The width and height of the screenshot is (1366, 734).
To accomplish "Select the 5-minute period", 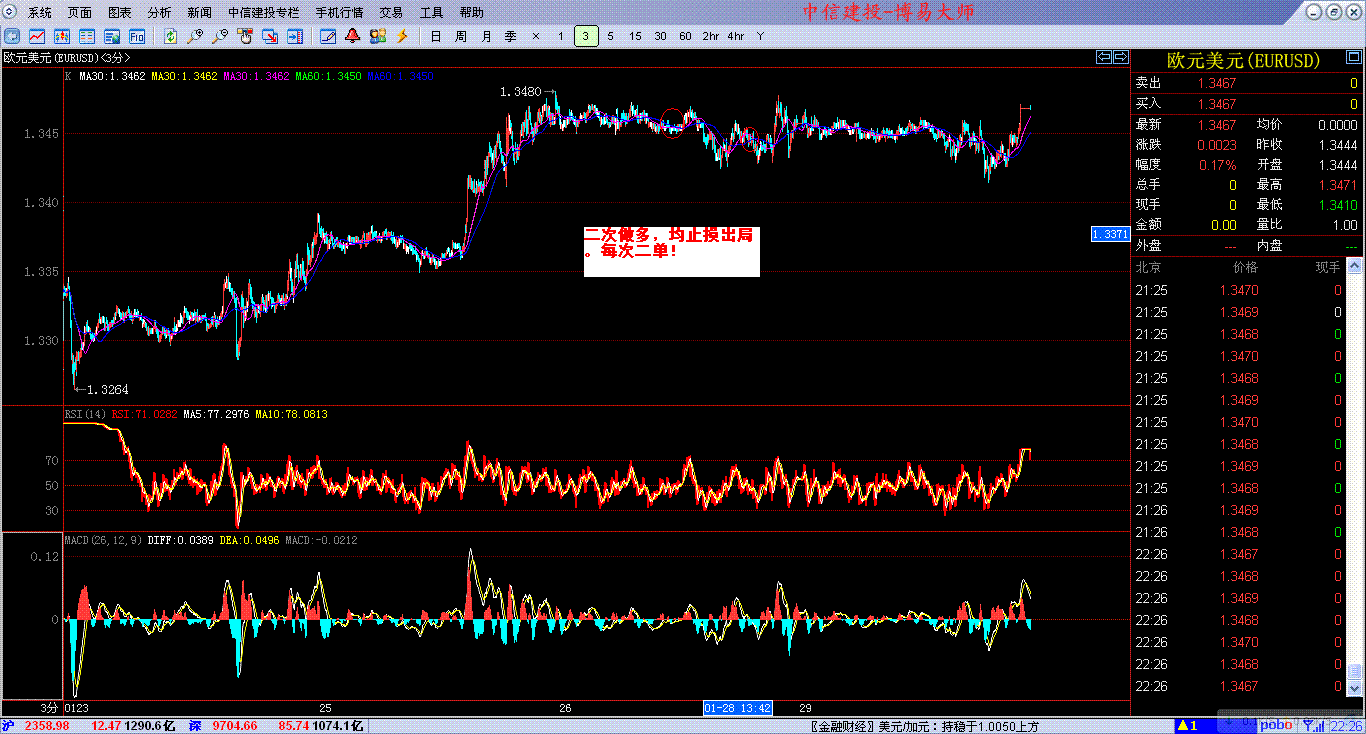I will point(610,36).
